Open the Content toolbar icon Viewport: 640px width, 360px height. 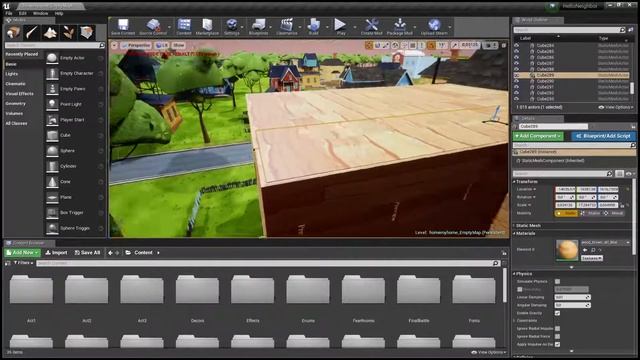[x=184, y=26]
